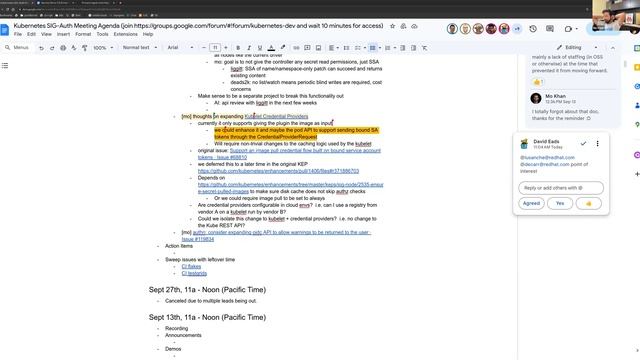The width and height of the screenshot is (640, 360).
Task: Undo the last edit
Action: coord(41,48)
